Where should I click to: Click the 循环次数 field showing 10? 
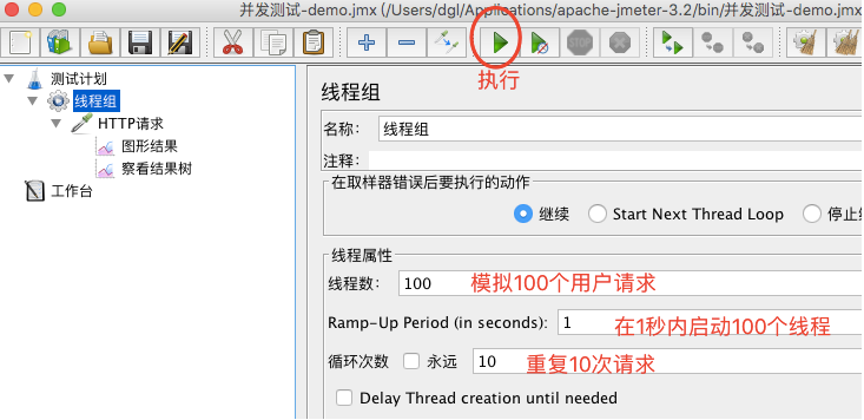(668, 362)
